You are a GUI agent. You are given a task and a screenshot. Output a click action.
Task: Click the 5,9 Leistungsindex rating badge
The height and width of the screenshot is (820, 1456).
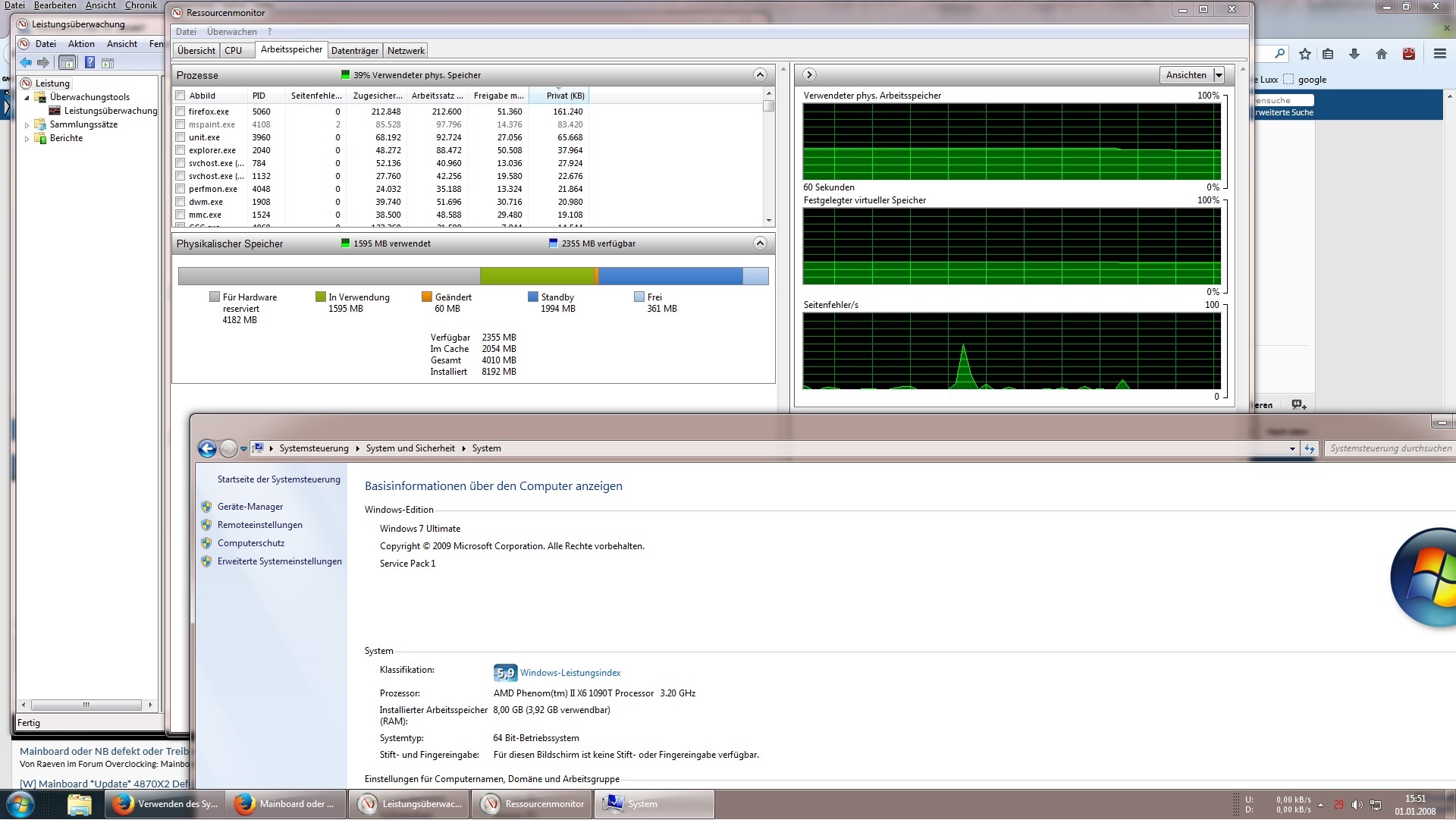(505, 673)
